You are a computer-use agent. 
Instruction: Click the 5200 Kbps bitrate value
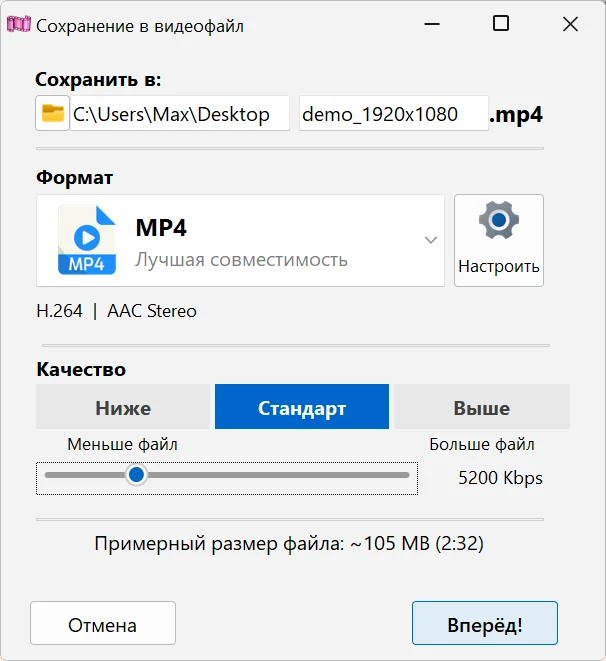tap(500, 478)
